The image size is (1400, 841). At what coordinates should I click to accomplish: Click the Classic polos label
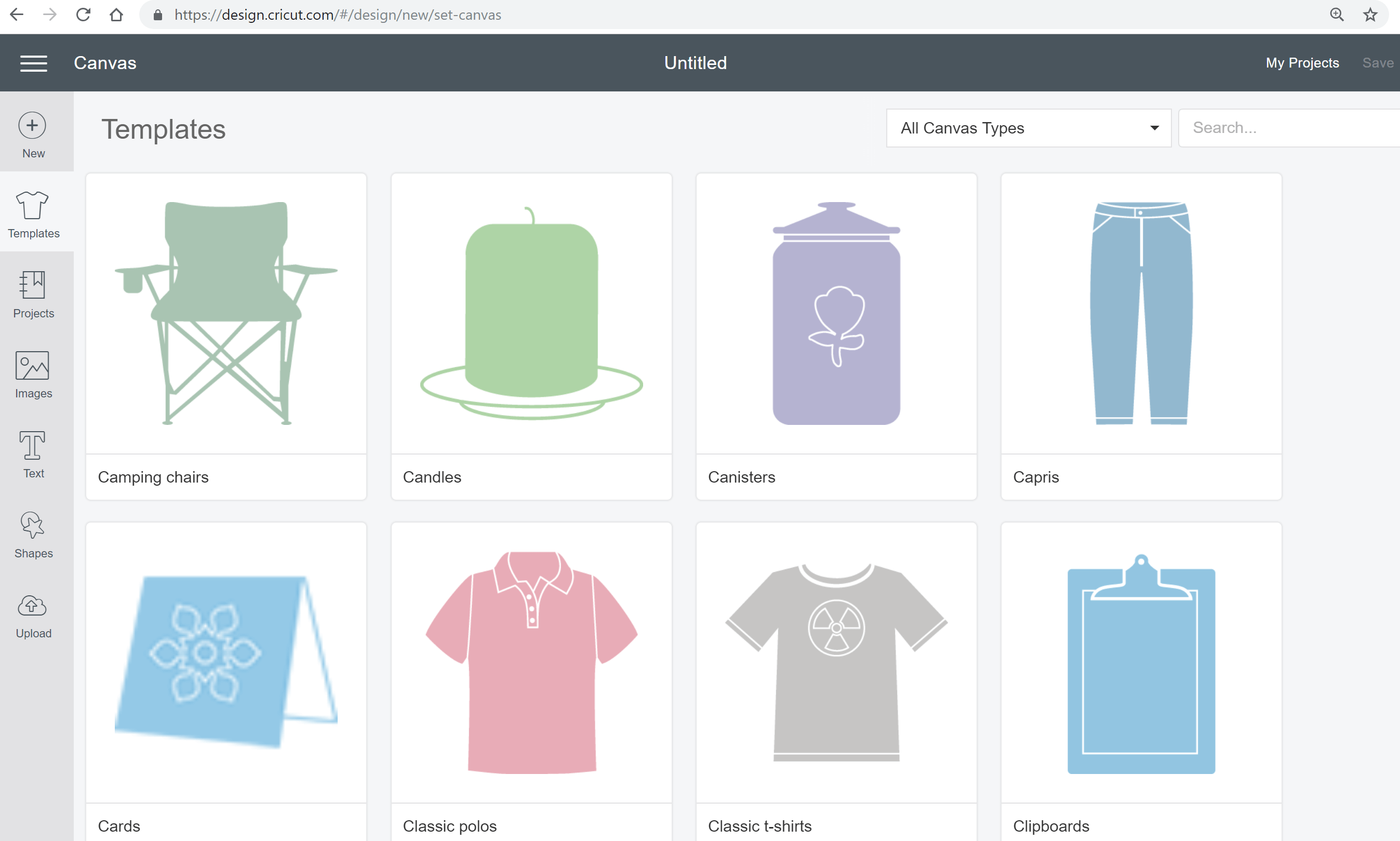pyautogui.click(x=449, y=826)
